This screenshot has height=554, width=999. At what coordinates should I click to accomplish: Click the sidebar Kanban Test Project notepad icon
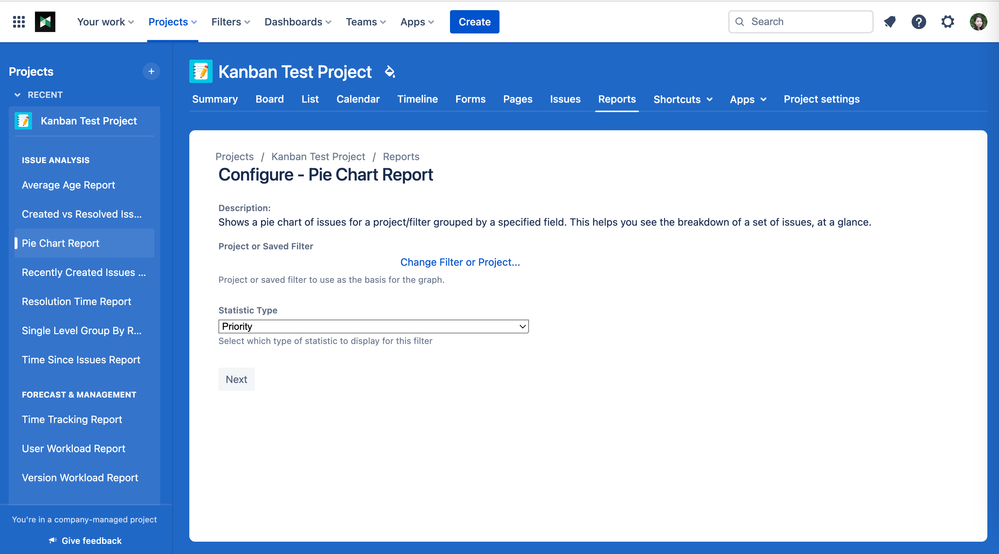tap(24, 121)
